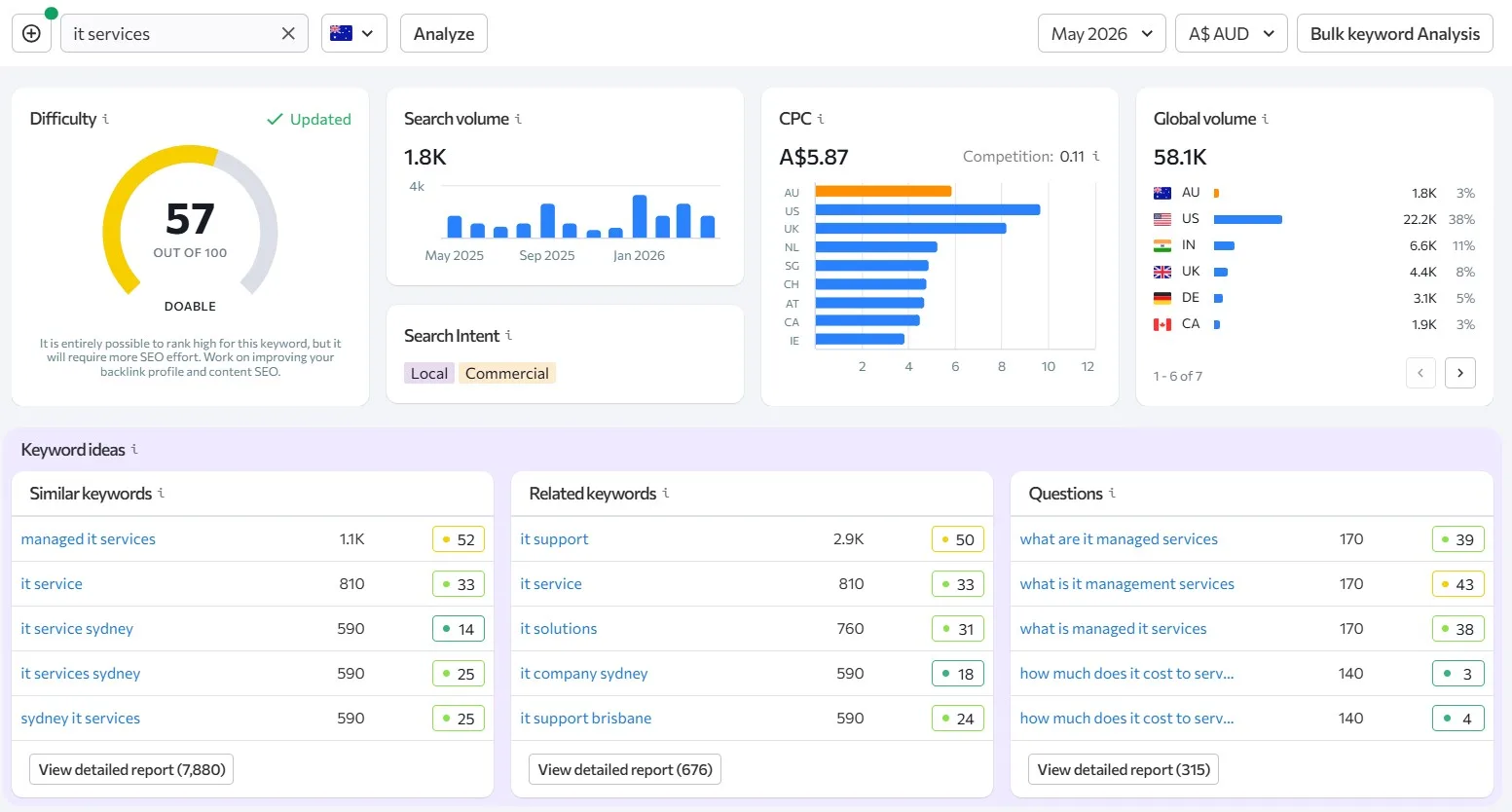Open question row with difficulty 4
Screen dimensions: 1512x812
click(1126, 718)
